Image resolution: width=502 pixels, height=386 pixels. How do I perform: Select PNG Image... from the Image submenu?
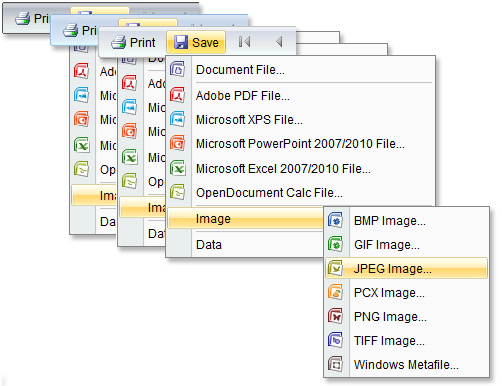pos(406,317)
